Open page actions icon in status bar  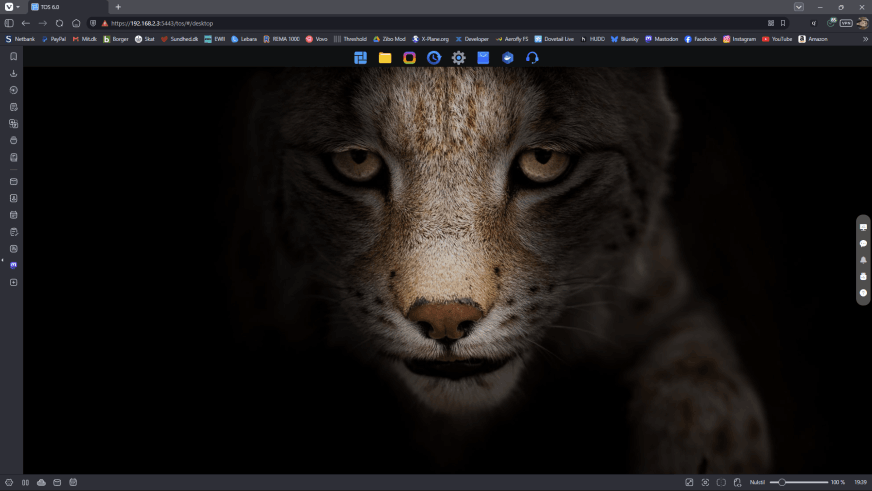737,483
